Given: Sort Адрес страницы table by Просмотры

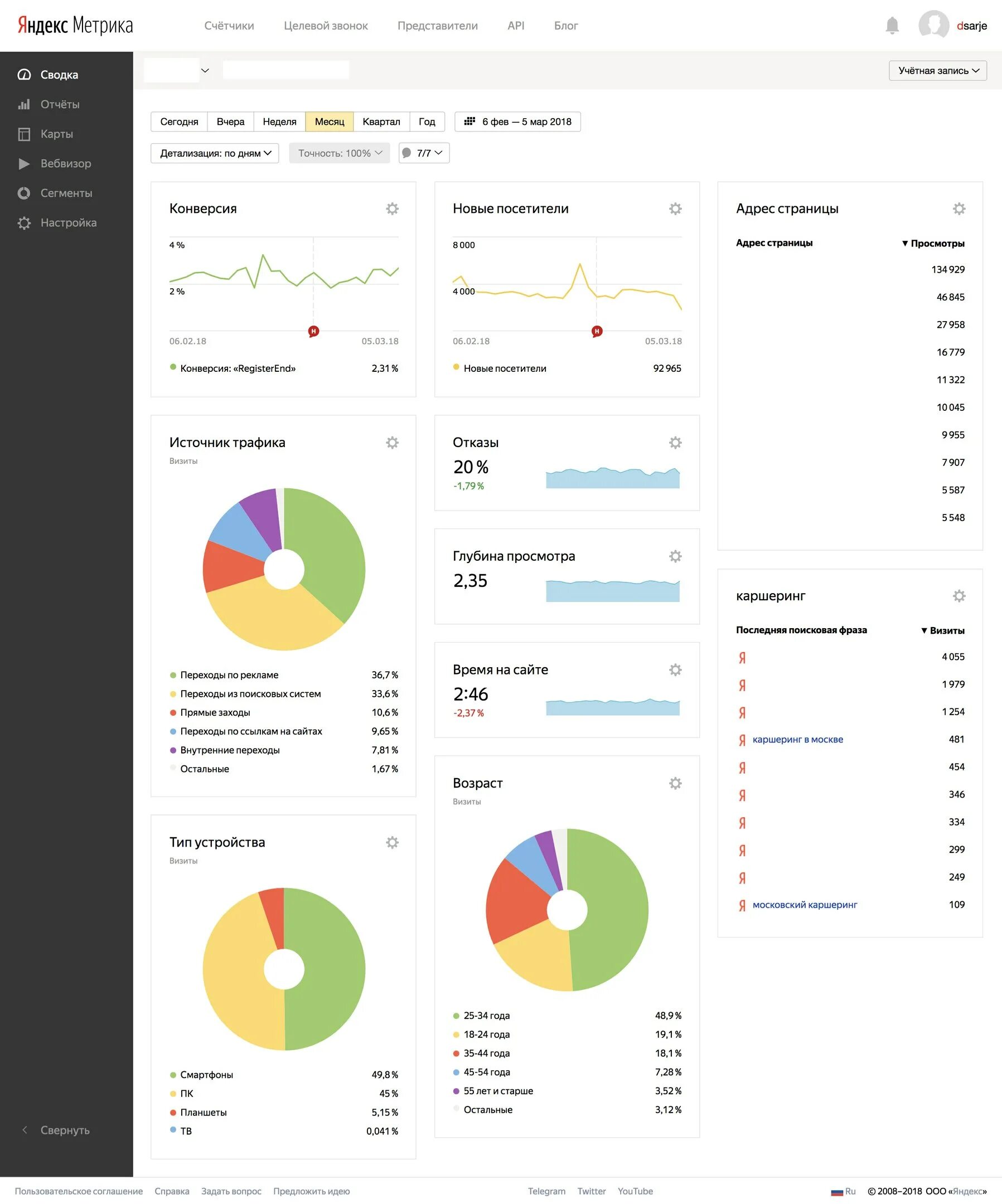Looking at the screenshot, I should point(933,243).
